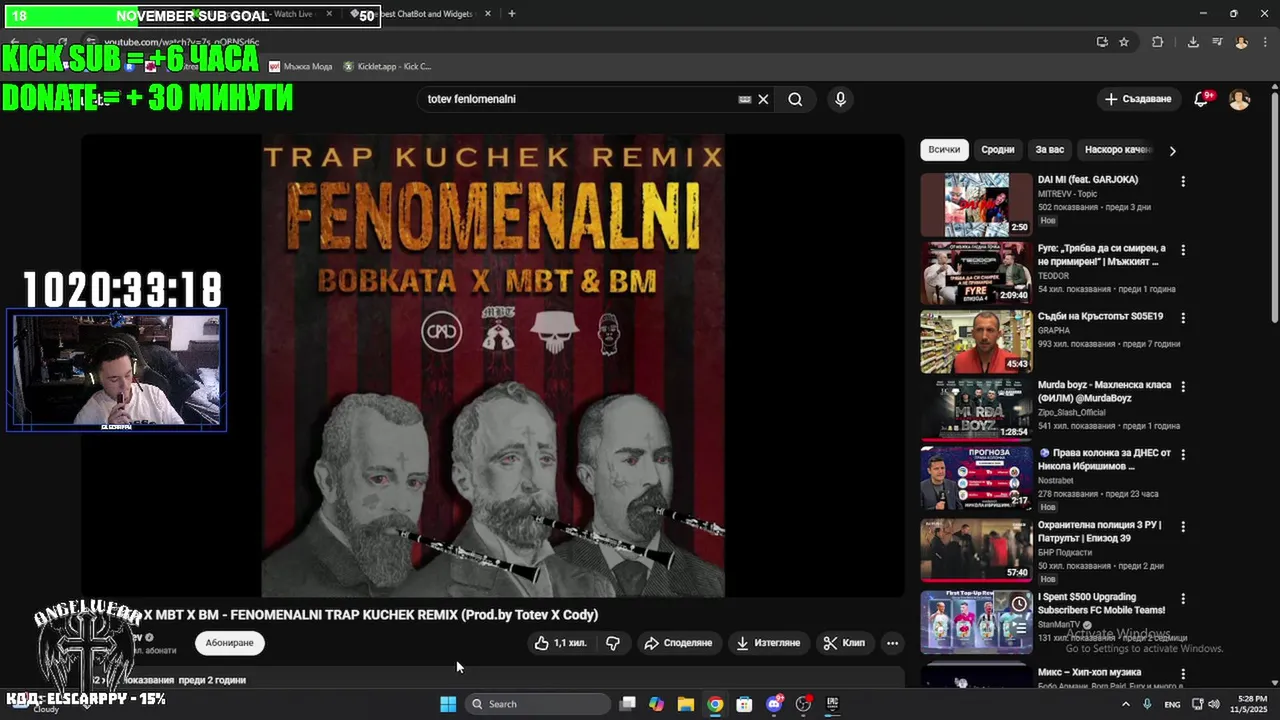Open Chrome icon on the taskbar
Image resolution: width=1280 pixels, height=720 pixels.
click(x=715, y=704)
